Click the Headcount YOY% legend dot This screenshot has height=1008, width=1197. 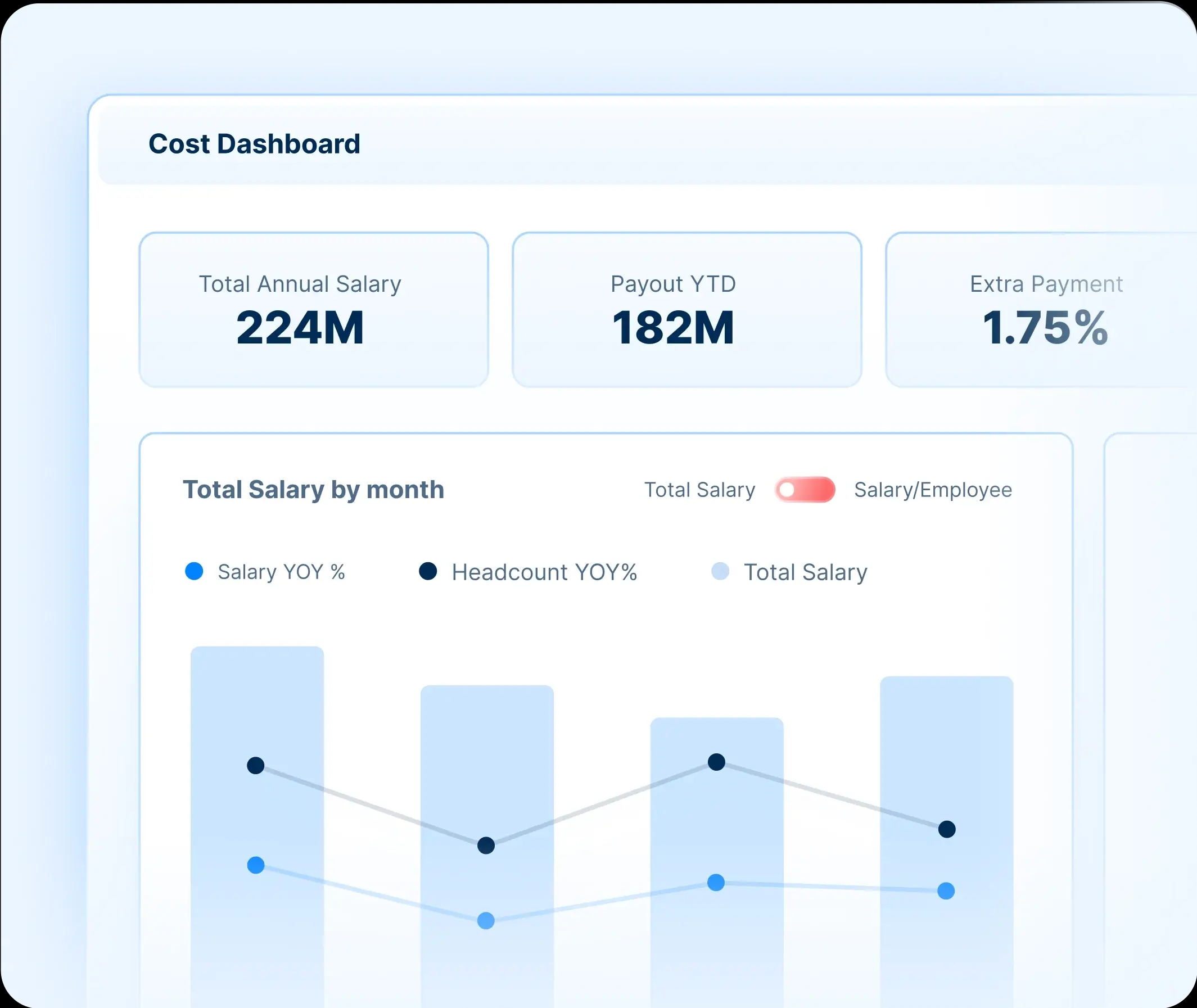tap(428, 571)
